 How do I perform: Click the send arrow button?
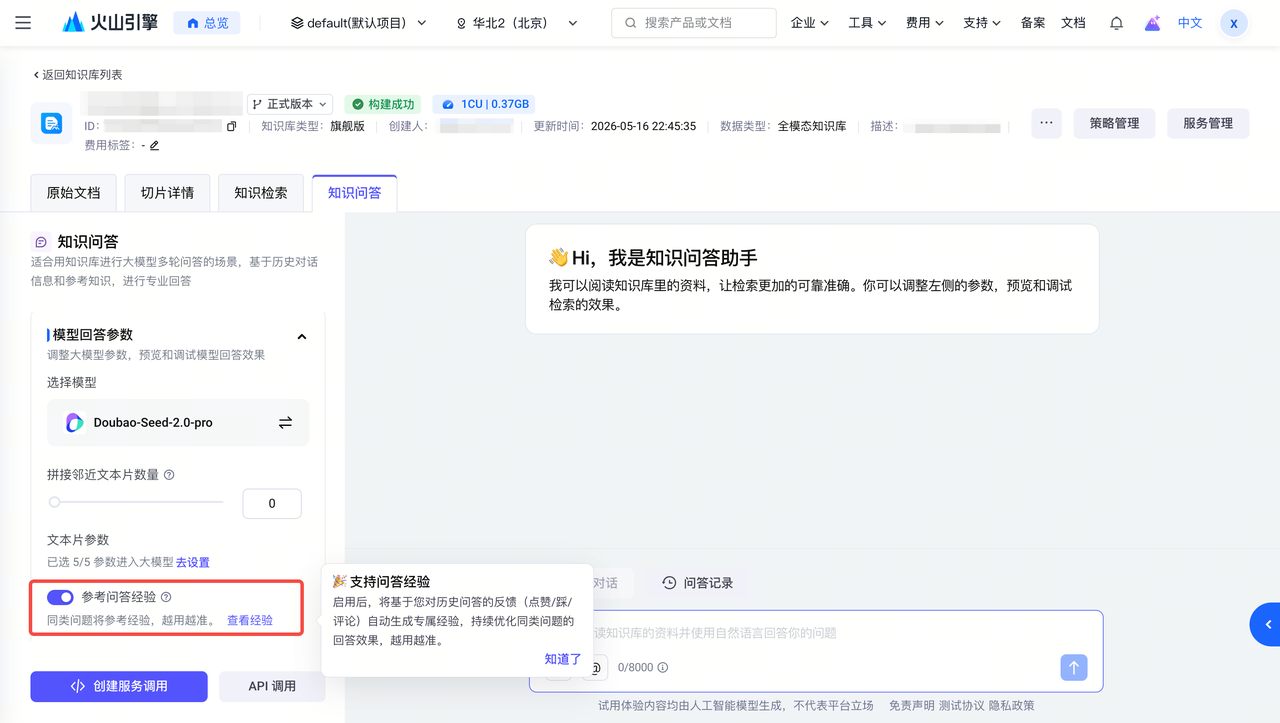click(1074, 667)
